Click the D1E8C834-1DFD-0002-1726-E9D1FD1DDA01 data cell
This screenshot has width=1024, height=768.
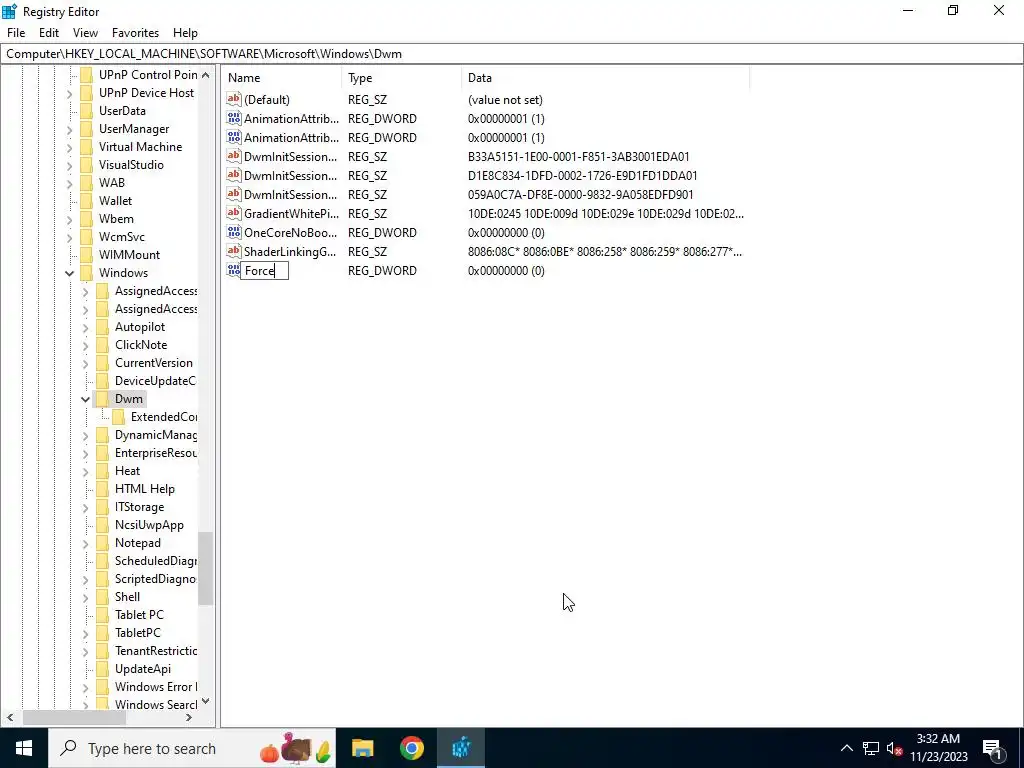(583, 176)
